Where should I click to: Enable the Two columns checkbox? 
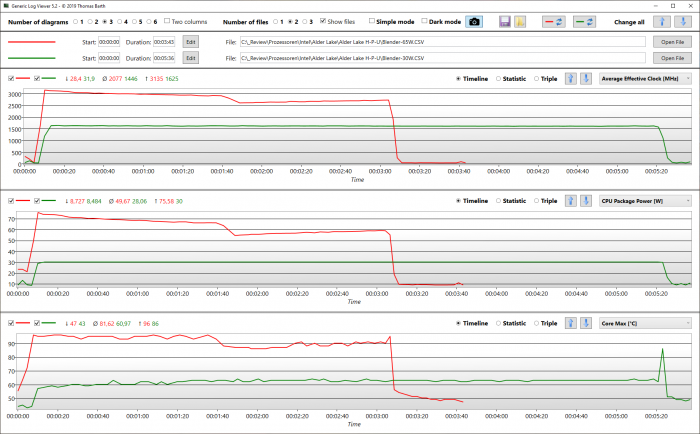point(167,21)
